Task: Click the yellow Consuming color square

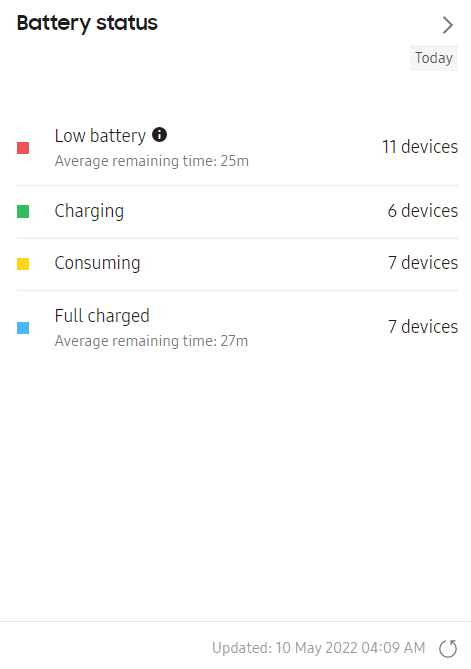Action: coord(23,264)
